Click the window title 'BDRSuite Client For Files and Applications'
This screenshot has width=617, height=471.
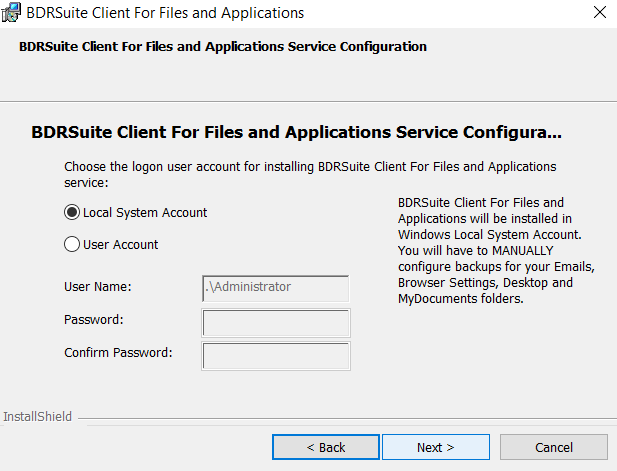point(165,13)
